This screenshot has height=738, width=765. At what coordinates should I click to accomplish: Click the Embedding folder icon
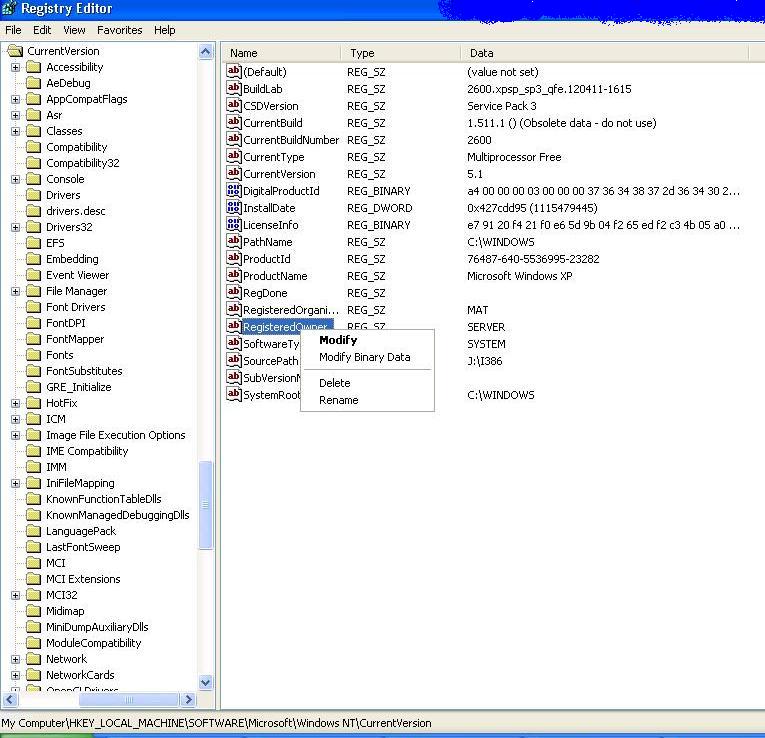click(33, 259)
